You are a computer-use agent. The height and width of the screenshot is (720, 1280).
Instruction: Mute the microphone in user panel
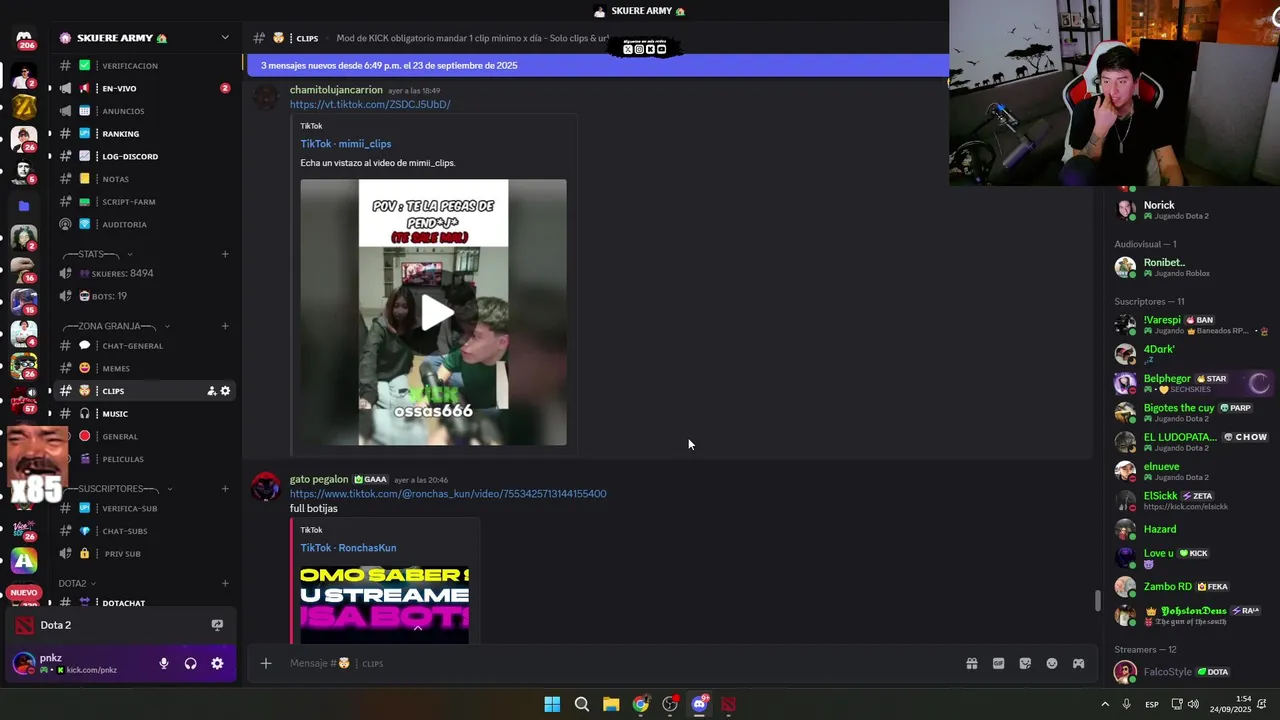click(164, 663)
